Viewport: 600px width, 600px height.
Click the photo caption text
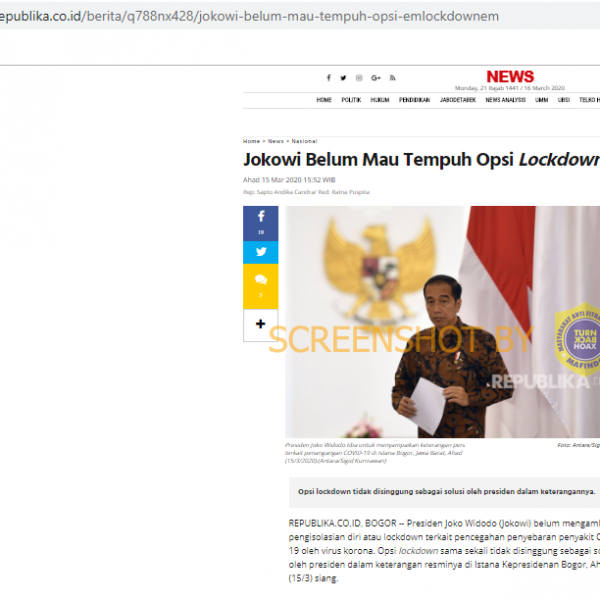coord(375,453)
